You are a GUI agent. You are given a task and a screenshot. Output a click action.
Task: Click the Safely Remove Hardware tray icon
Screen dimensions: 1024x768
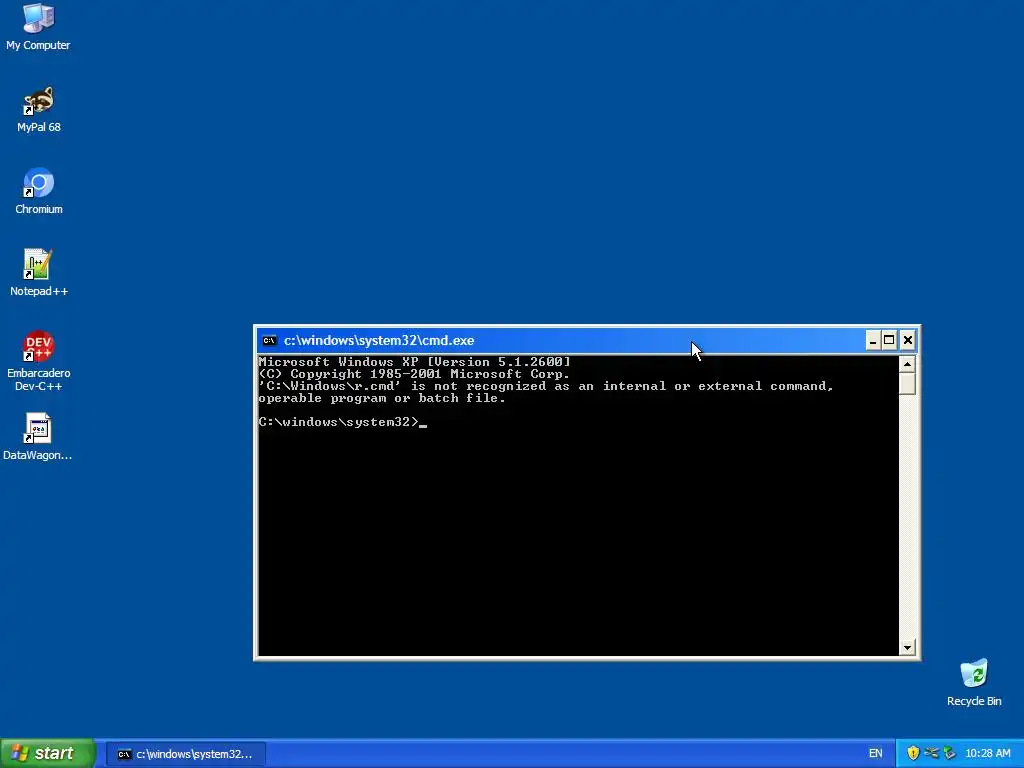point(950,753)
